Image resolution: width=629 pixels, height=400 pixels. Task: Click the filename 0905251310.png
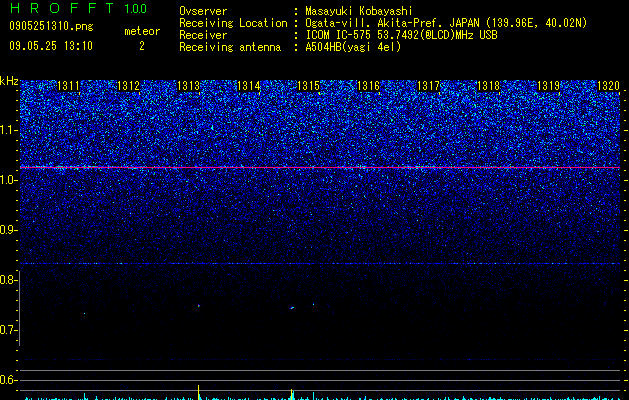[x=51, y=26]
